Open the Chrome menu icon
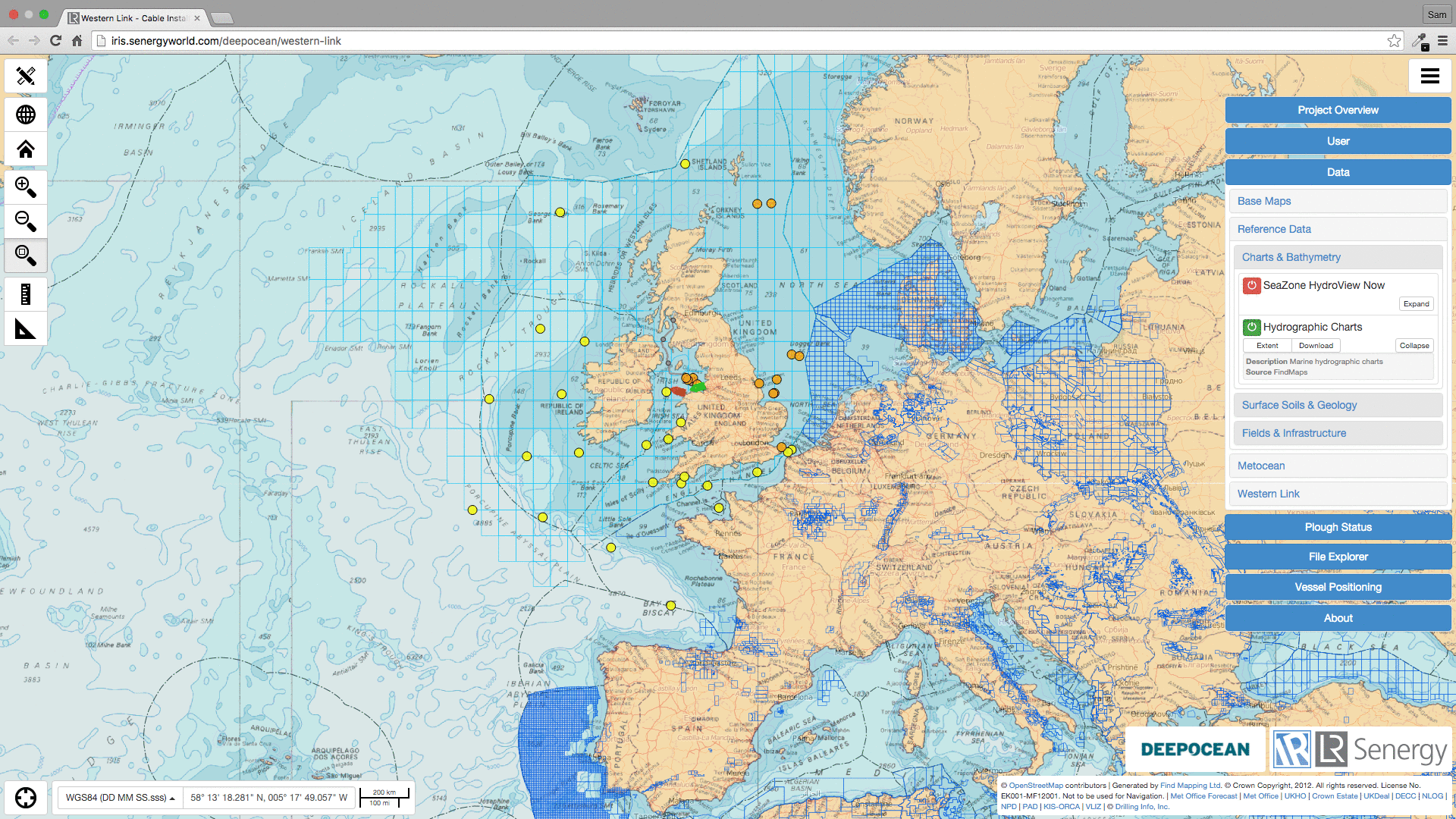Image resolution: width=1456 pixels, height=819 pixels. (1443, 41)
